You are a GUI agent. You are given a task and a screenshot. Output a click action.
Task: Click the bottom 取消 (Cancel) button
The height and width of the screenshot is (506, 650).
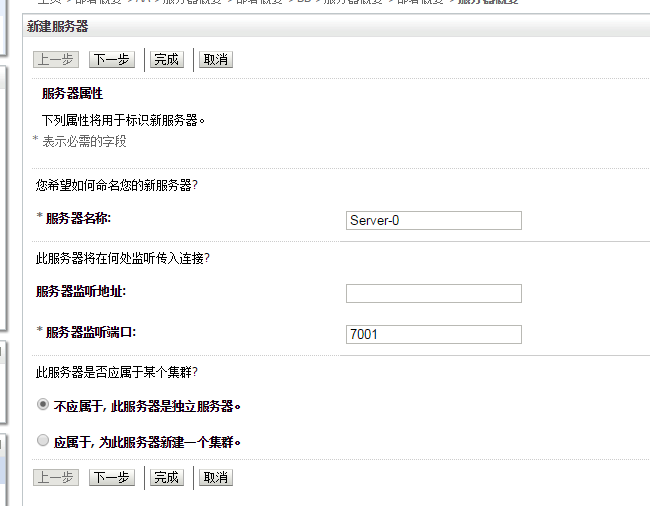(x=216, y=477)
